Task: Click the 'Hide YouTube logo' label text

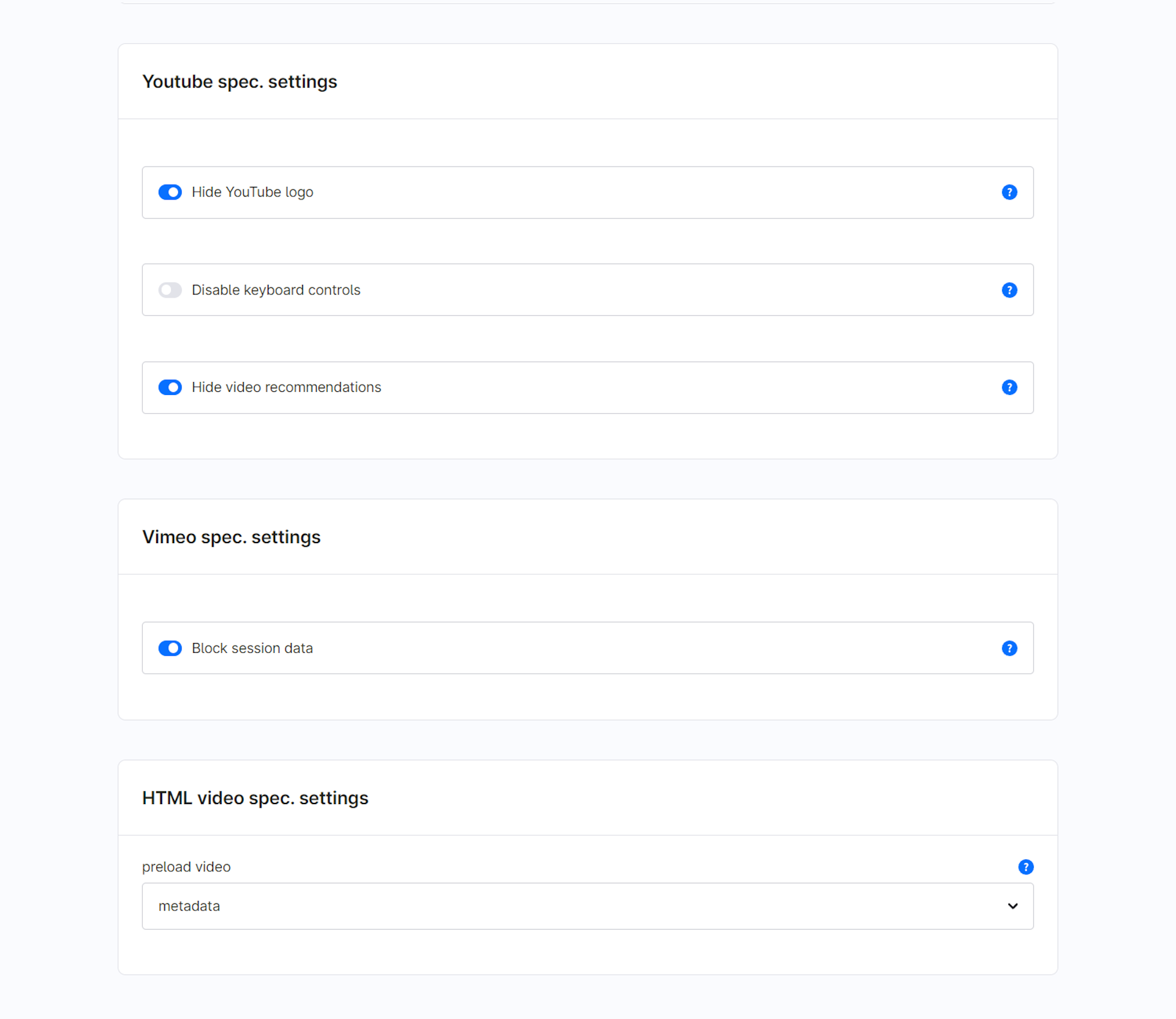Action: [252, 192]
